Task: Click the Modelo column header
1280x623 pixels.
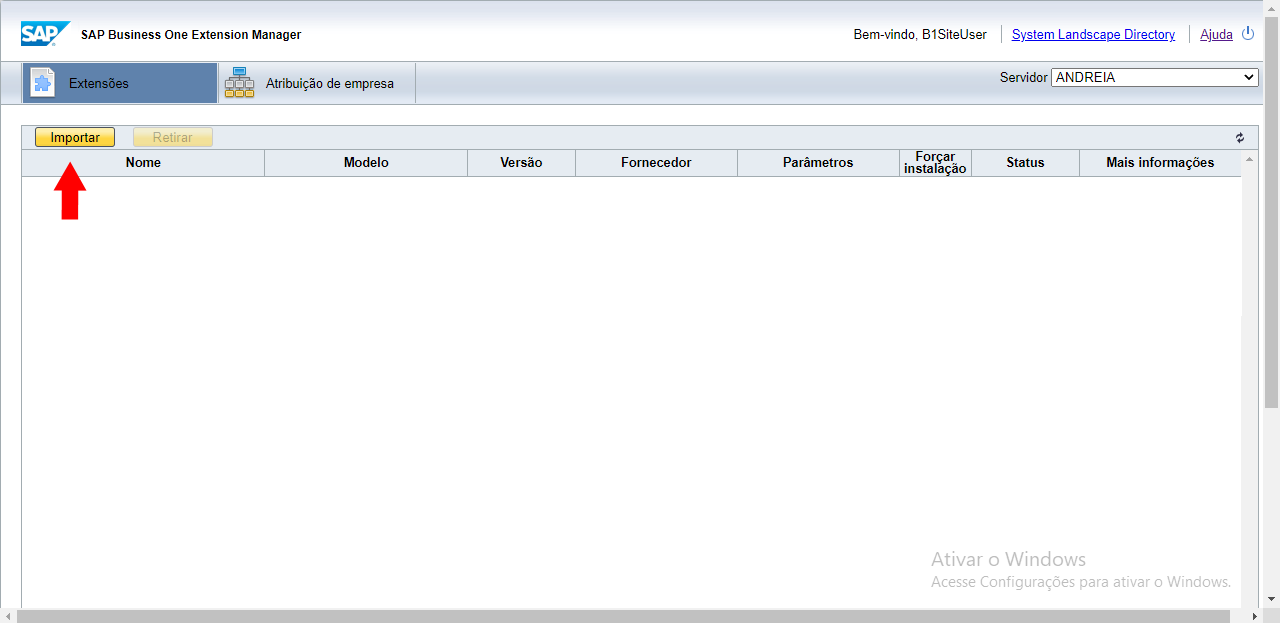Action: 366,163
